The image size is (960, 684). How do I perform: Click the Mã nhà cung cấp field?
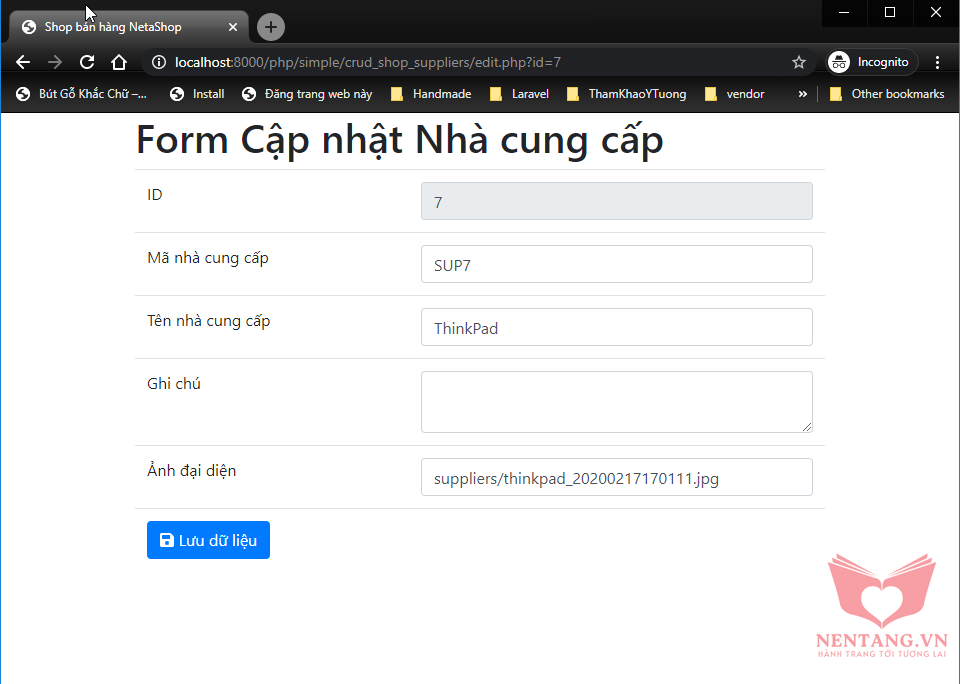pyautogui.click(x=616, y=265)
